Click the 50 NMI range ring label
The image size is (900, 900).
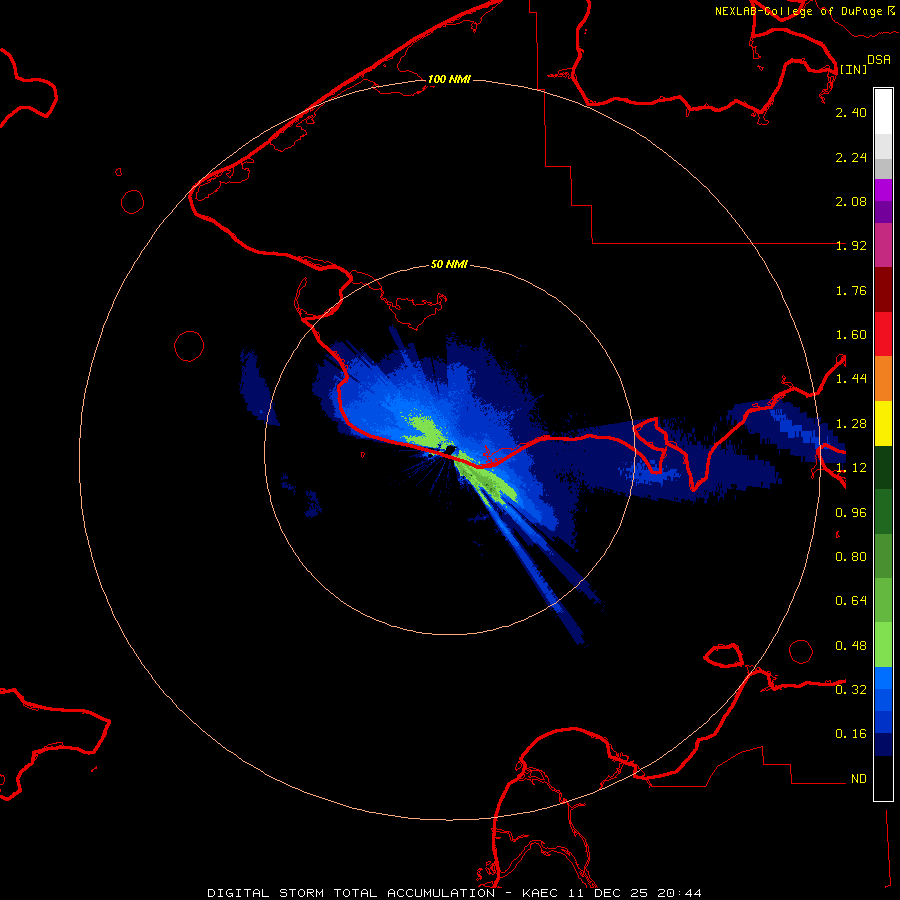tap(449, 264)
